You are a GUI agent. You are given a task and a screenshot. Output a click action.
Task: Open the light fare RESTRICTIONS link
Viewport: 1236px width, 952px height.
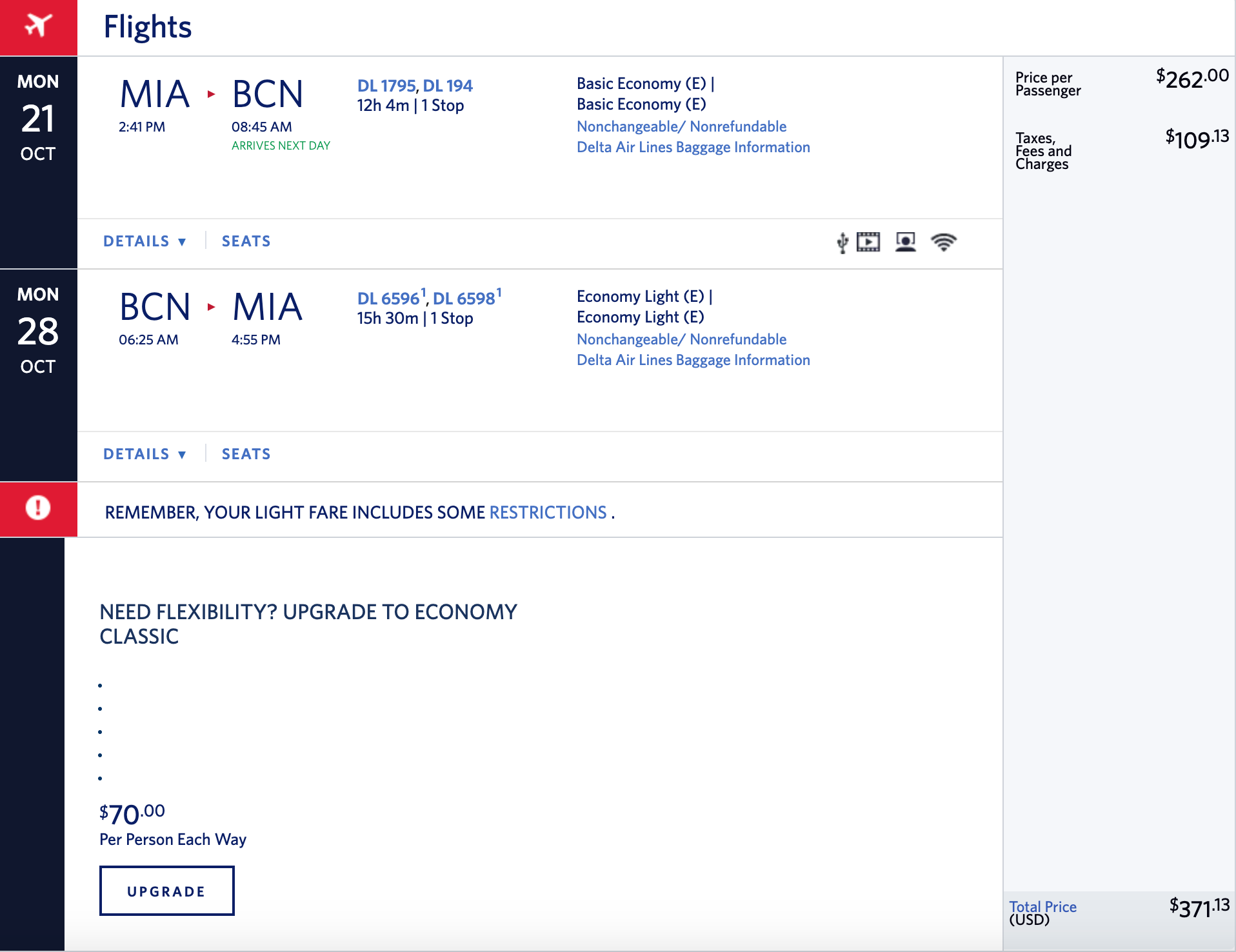click(x=548, y=512)
